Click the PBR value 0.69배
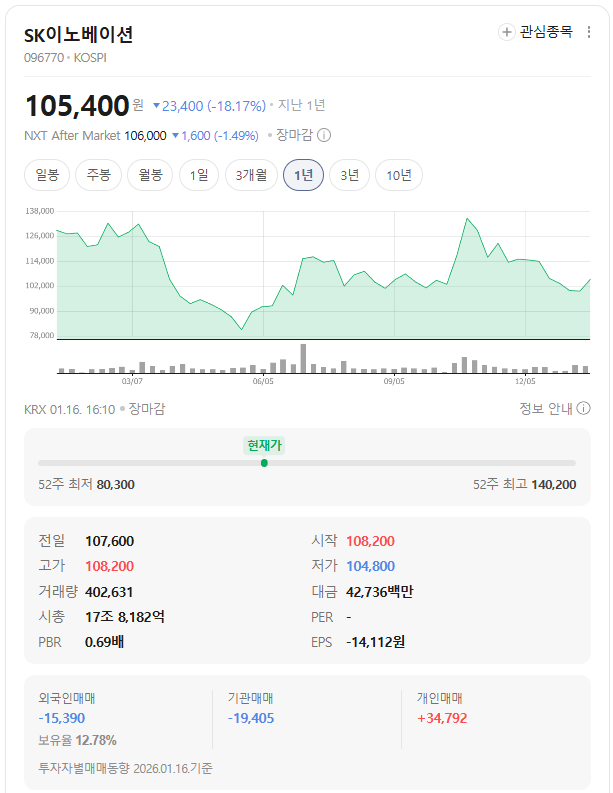 point(104,642)
